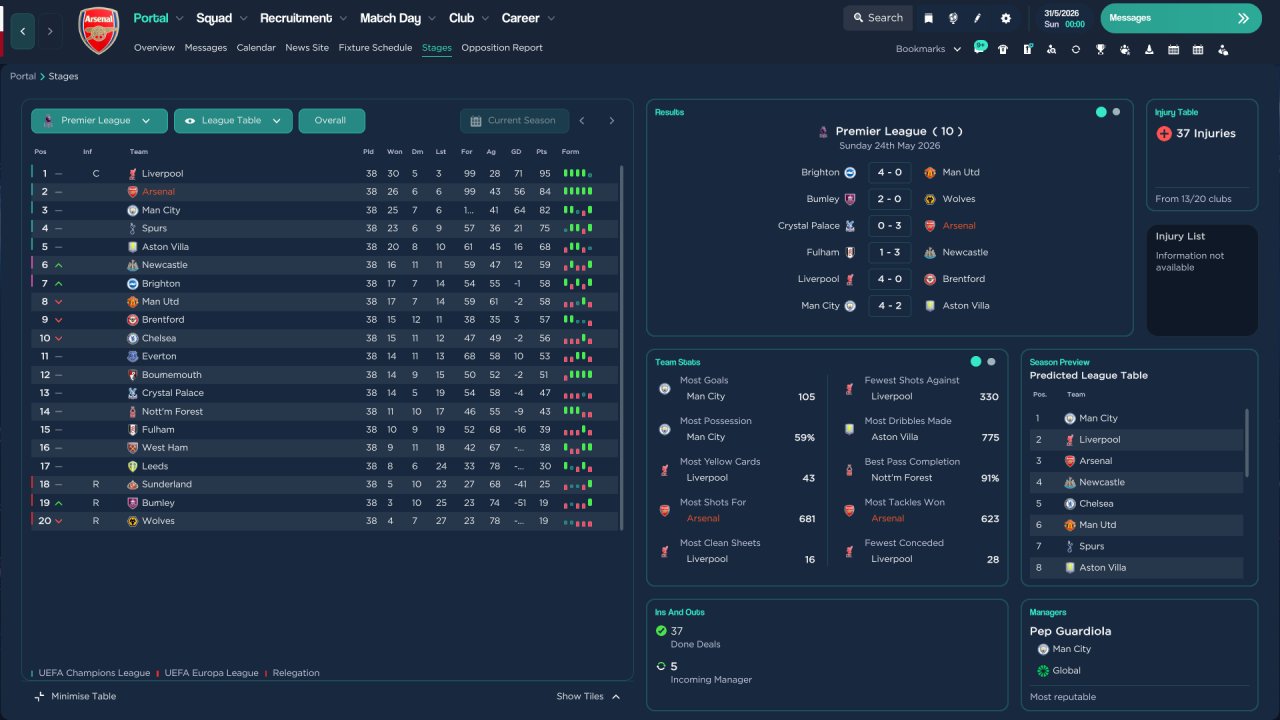Click the Pep Guardiola manager name
Image resolution: width=1280 pixels, height=720 pixels.
coord(1070,631)
